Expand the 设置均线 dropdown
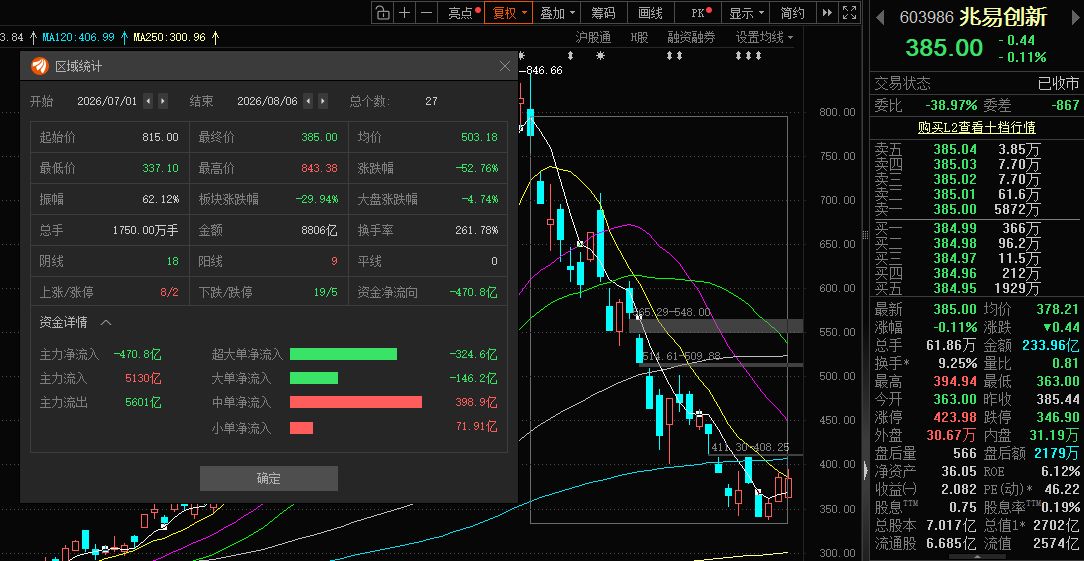Screen dimensions: 1084x561 [764, 37]
